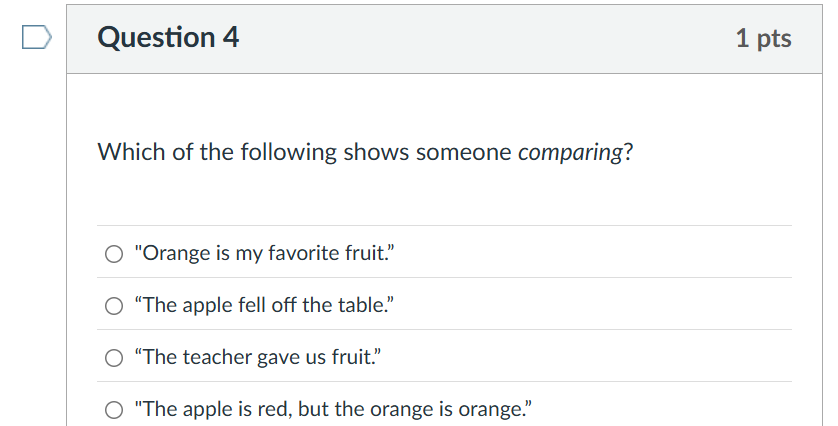Click answer text "The teacher gave us fruit."

pyautogui.click(x=258, y=357)
